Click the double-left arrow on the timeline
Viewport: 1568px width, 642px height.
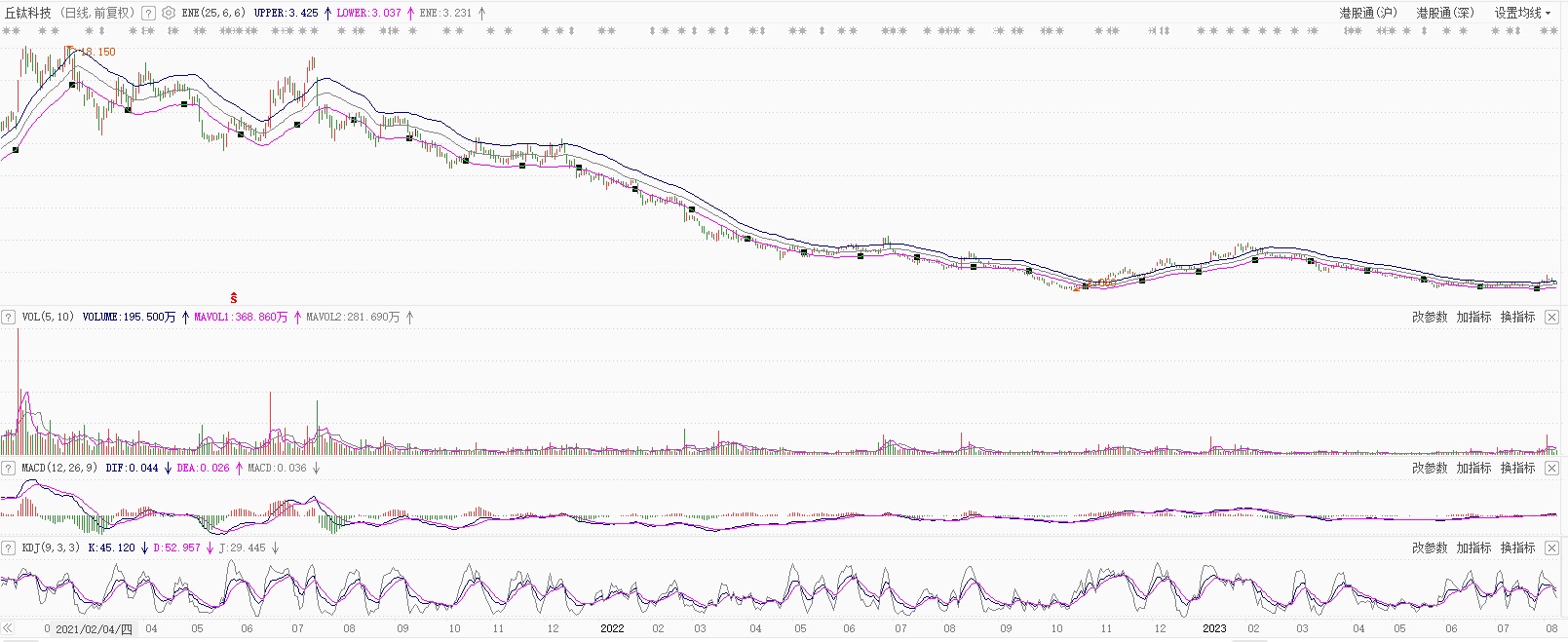(x=9, y=628)
